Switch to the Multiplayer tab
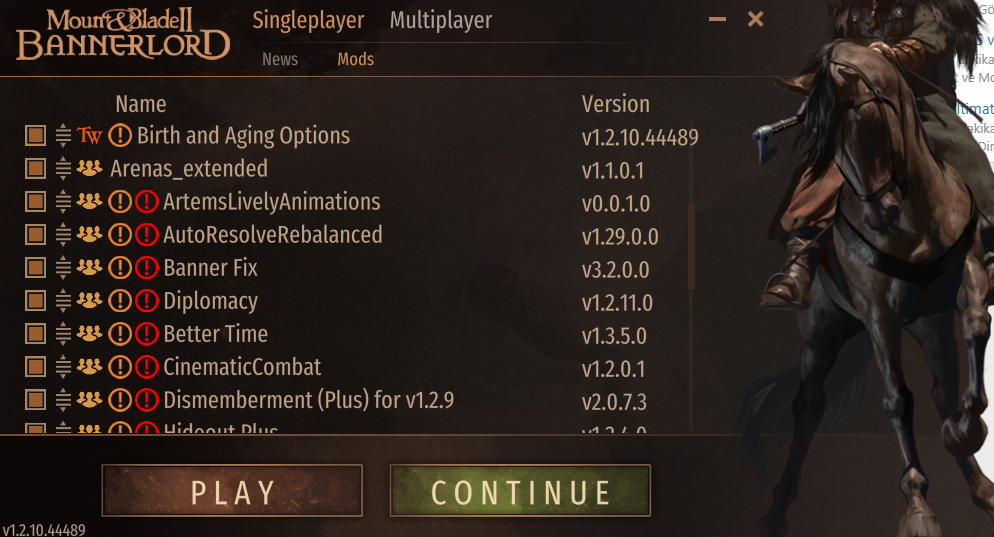 [x=441, y=20]
